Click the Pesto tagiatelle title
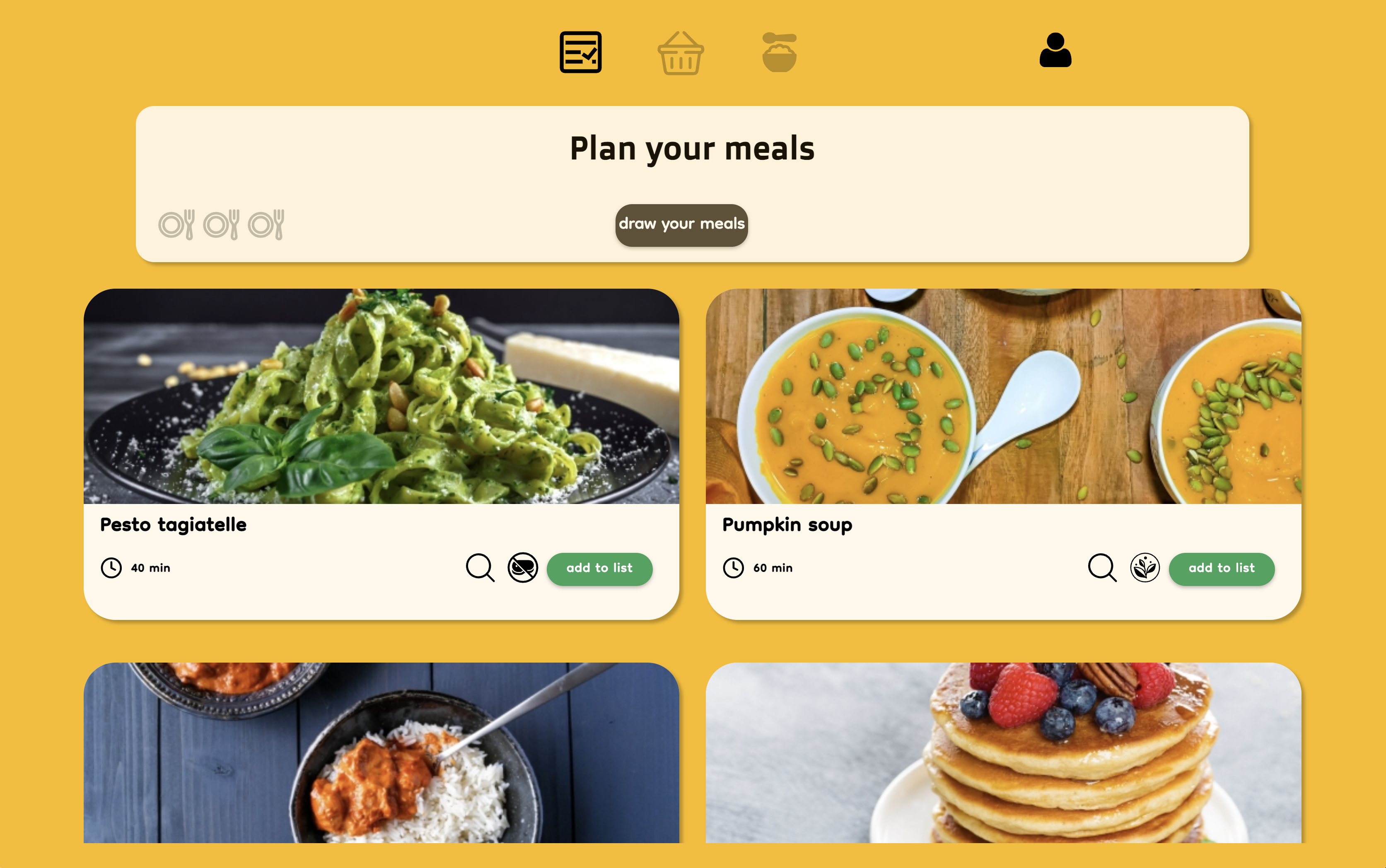Viewport: 1386px width, 868px height. coord(174,525)
